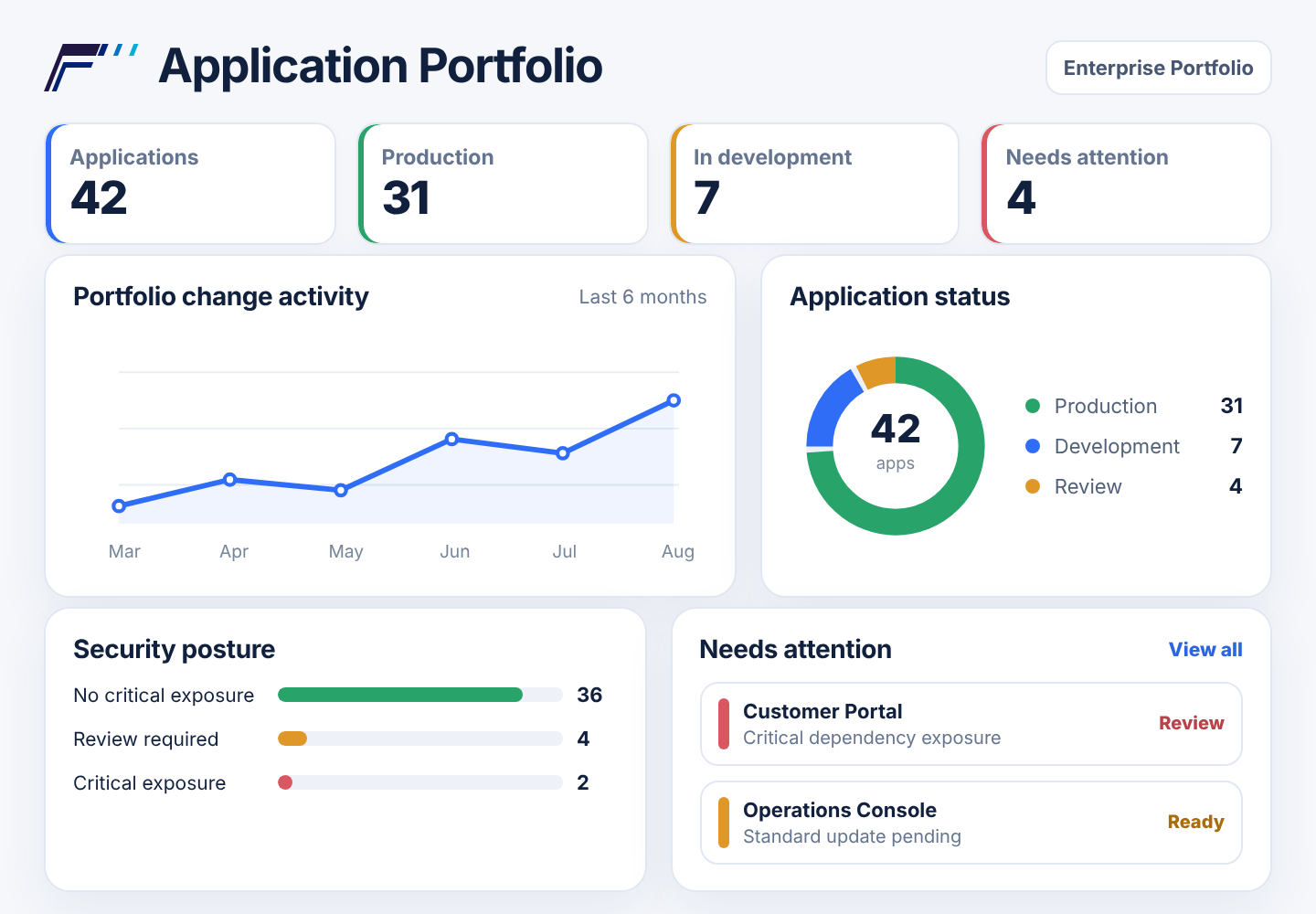Open the View all link
The width and height of the screenshot is (1316, 914).
coord(1205,650)
